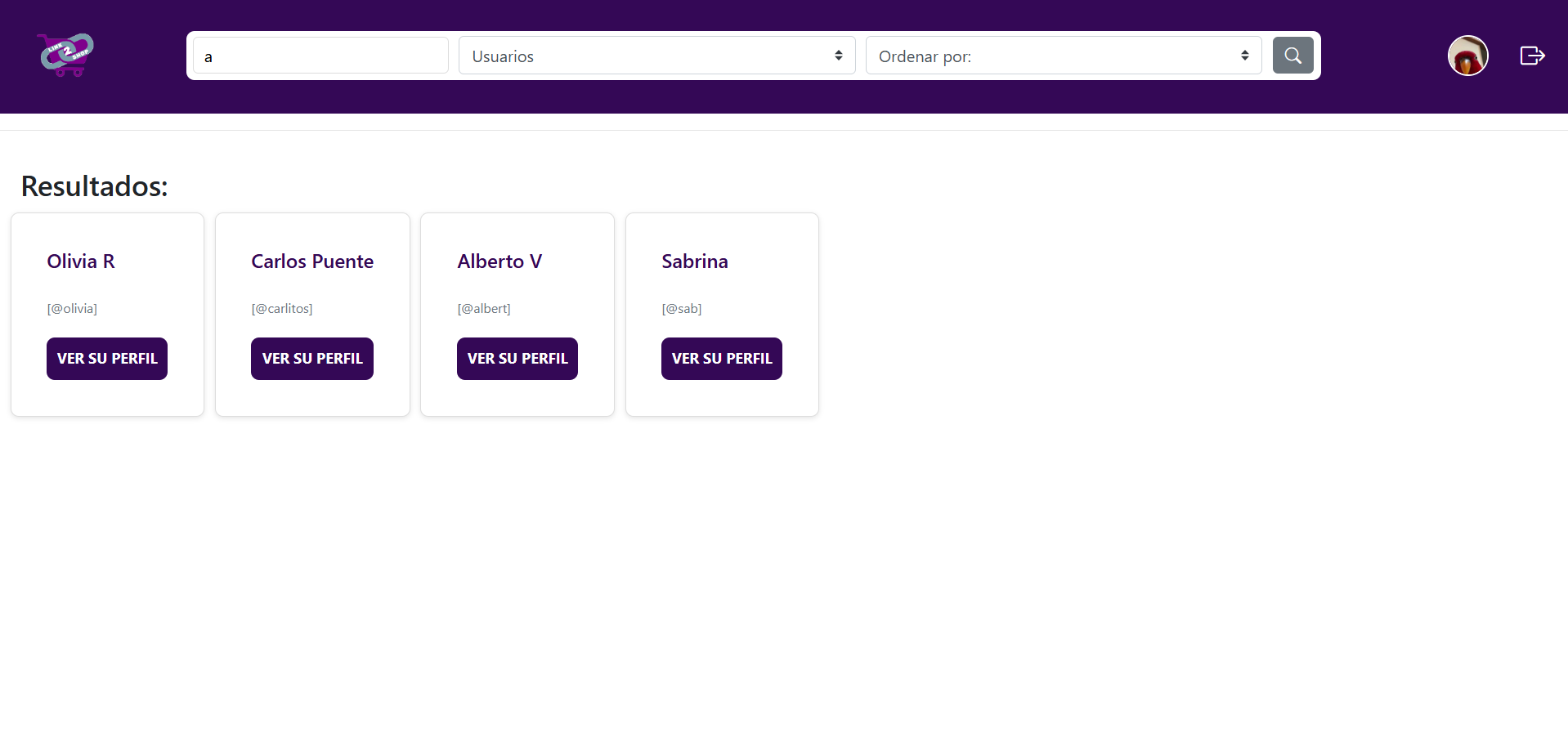
Task: Click the username '[@olivia]'
Action: tap(72, 309)
